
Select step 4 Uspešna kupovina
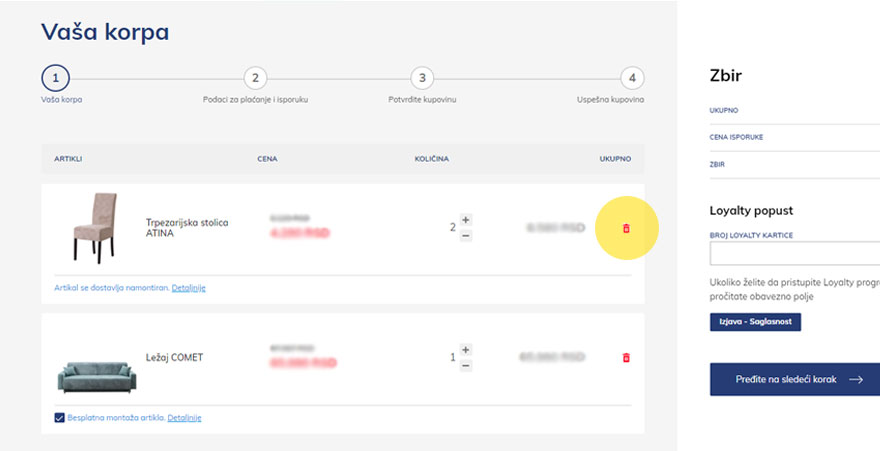click(x=632, y=79)
